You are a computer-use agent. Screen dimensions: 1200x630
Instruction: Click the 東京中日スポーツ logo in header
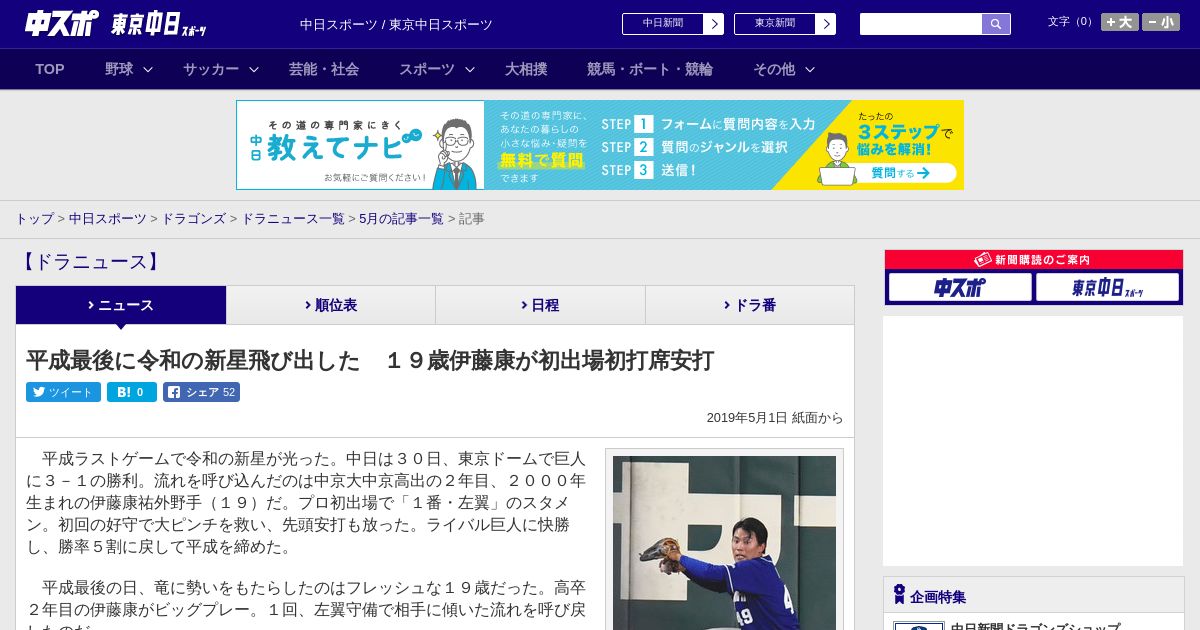(159, 25)
